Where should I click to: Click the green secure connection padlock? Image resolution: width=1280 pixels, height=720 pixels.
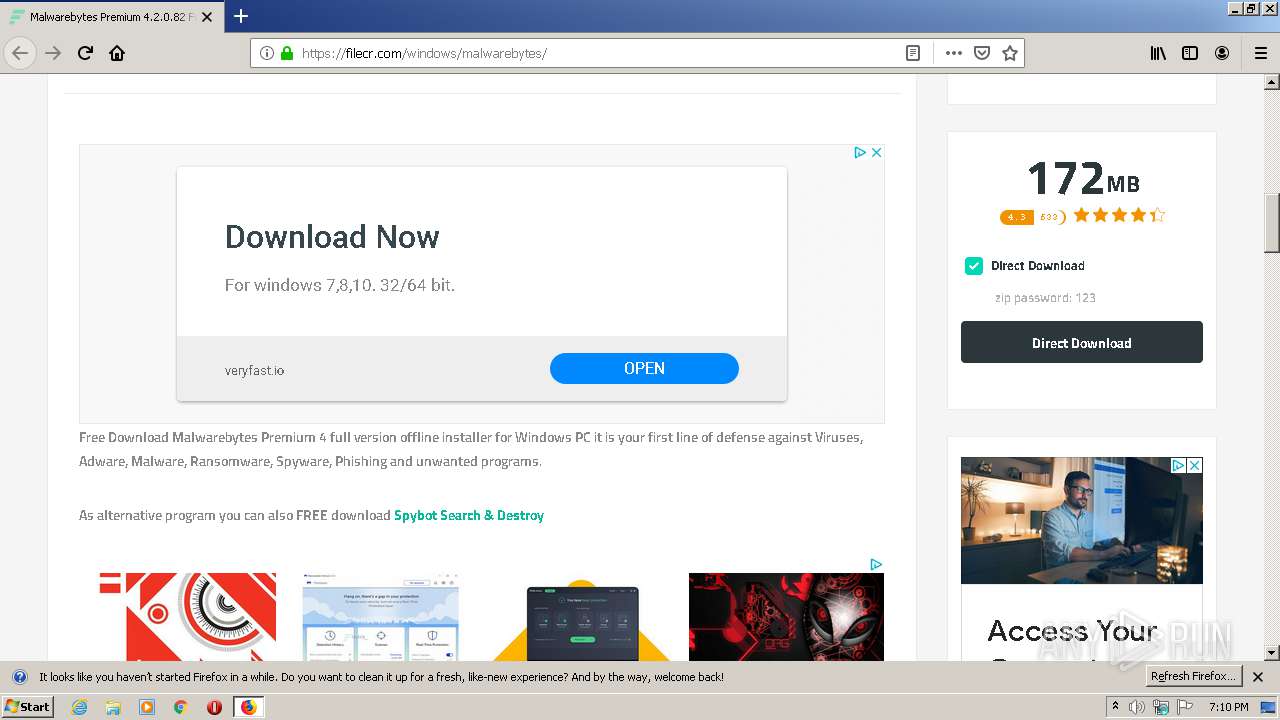pos(287,53)
